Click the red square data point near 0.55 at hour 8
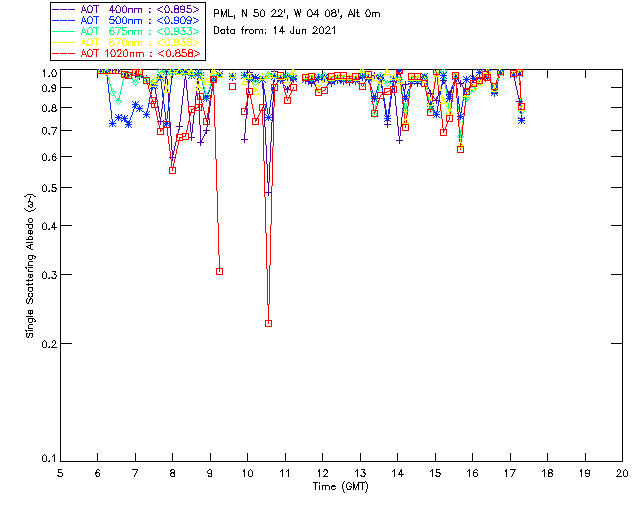This screenshot has height=512, width=640. click(173, 171)
